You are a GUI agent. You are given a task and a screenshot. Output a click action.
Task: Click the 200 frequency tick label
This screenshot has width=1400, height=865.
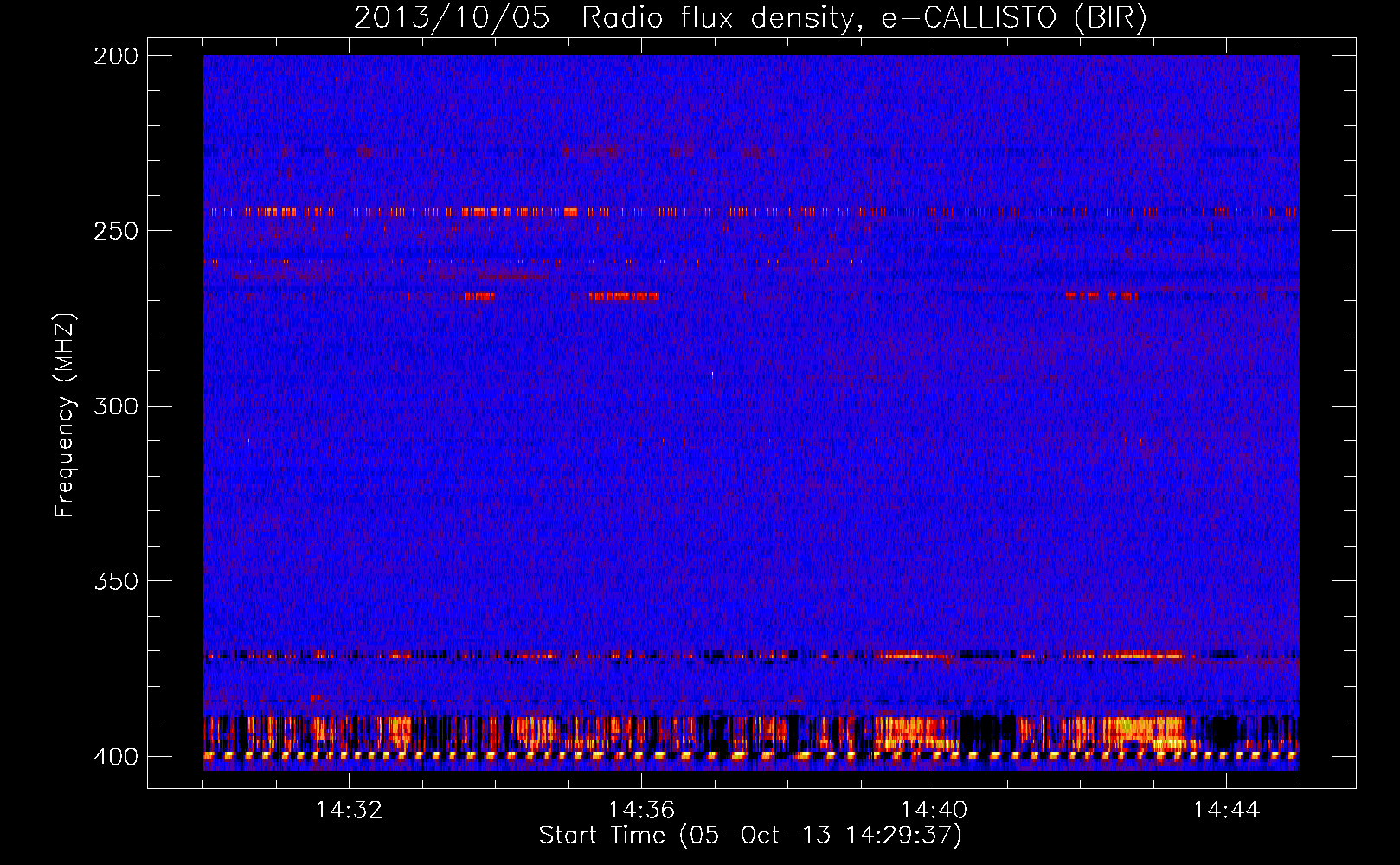click(116, 55)
